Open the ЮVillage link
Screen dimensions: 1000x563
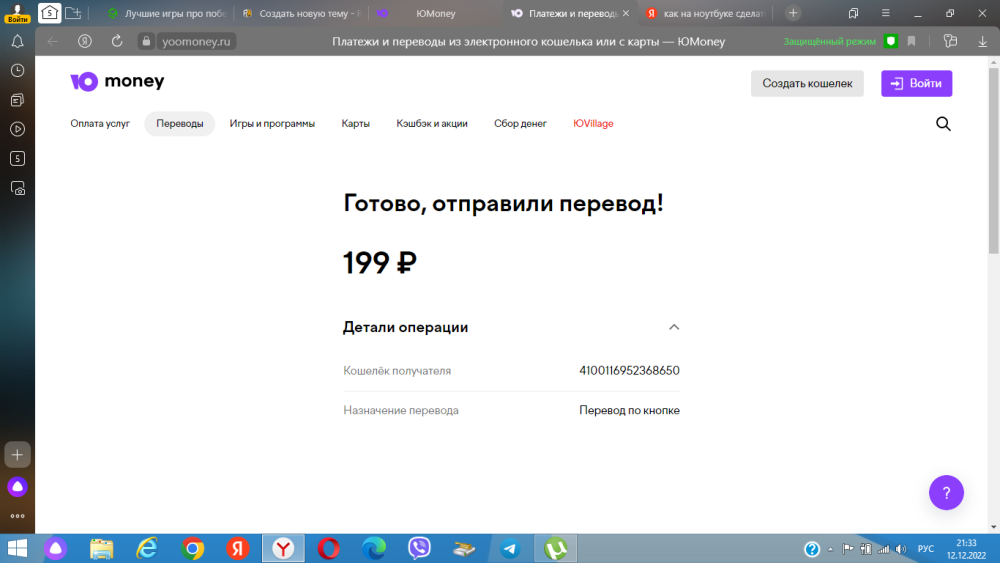[593, 124]
